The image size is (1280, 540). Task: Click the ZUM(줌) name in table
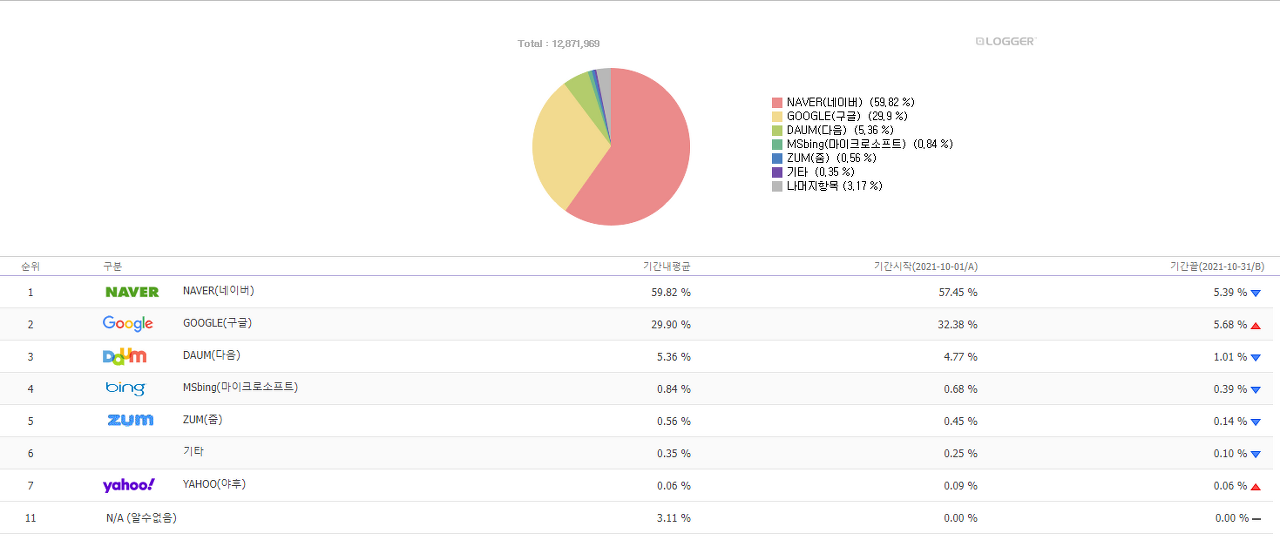(x=203, y=419)
